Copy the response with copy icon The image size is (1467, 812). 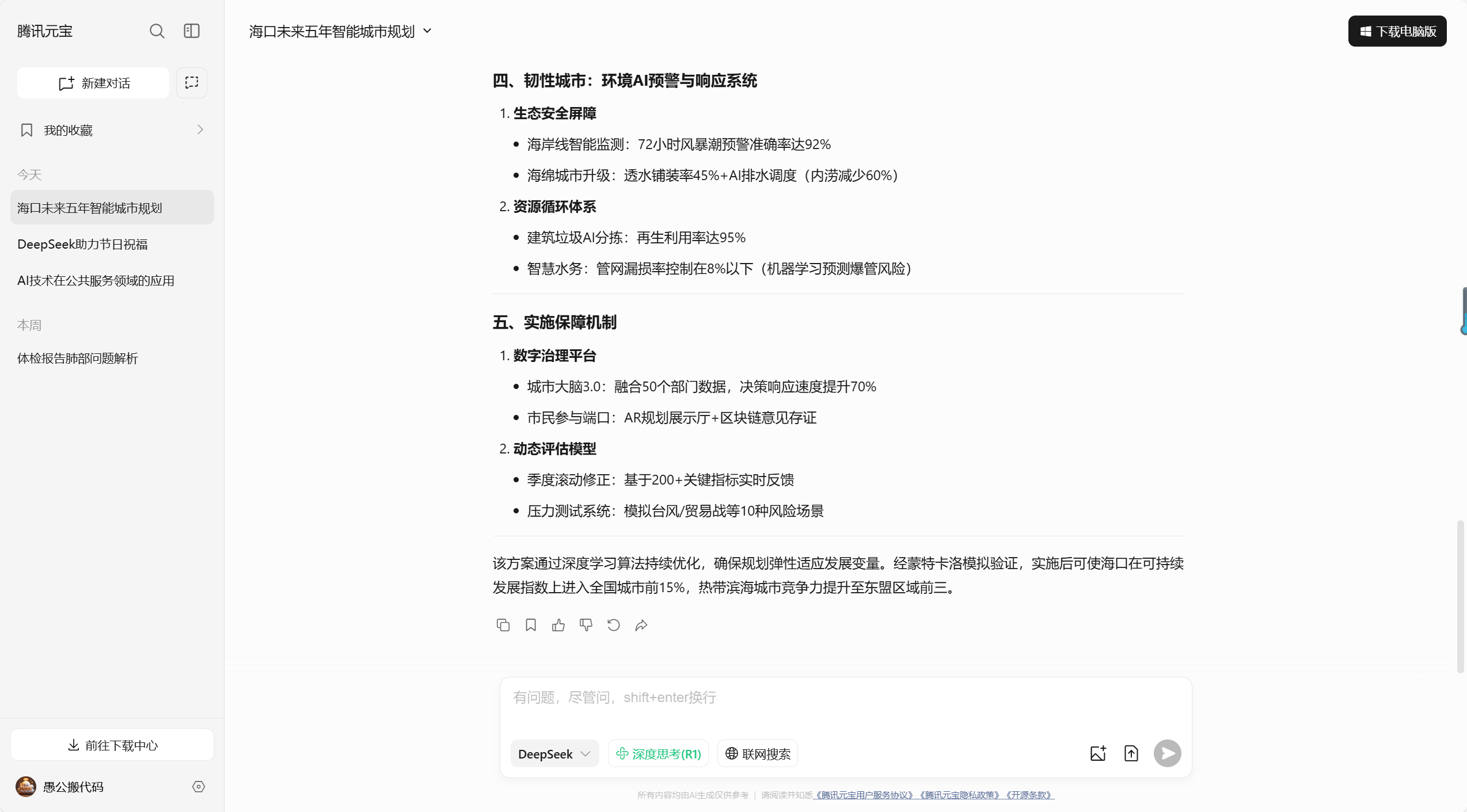coord(503,625)
